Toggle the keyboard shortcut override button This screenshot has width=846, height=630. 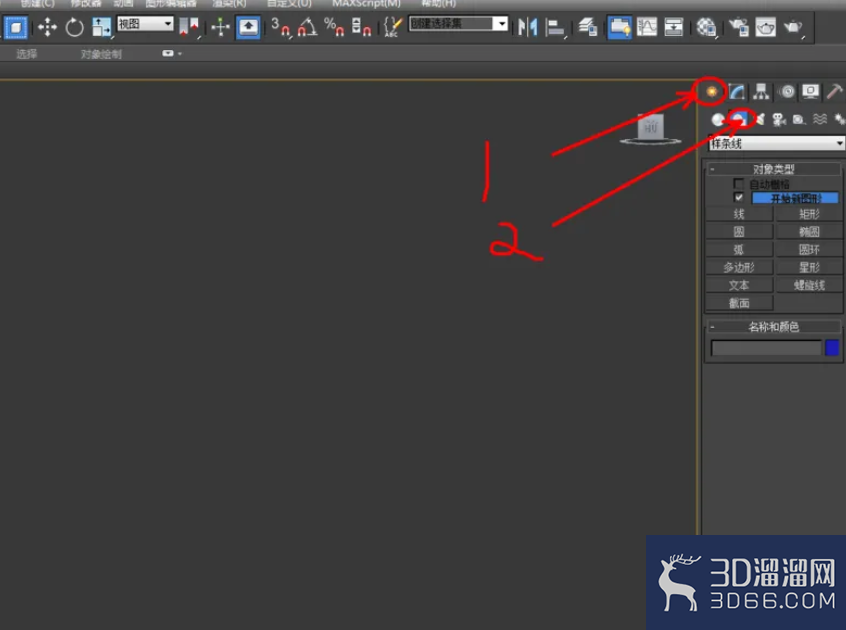tap(248, 27)
